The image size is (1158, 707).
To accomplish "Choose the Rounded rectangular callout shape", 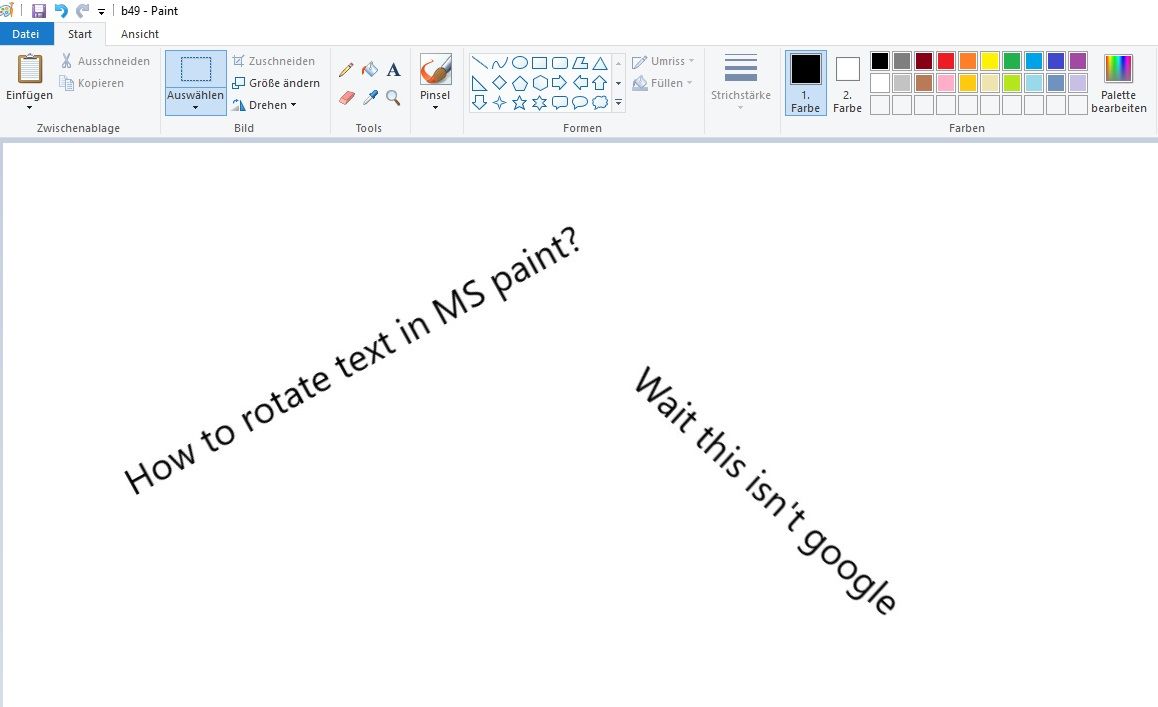I will point(559,102).
